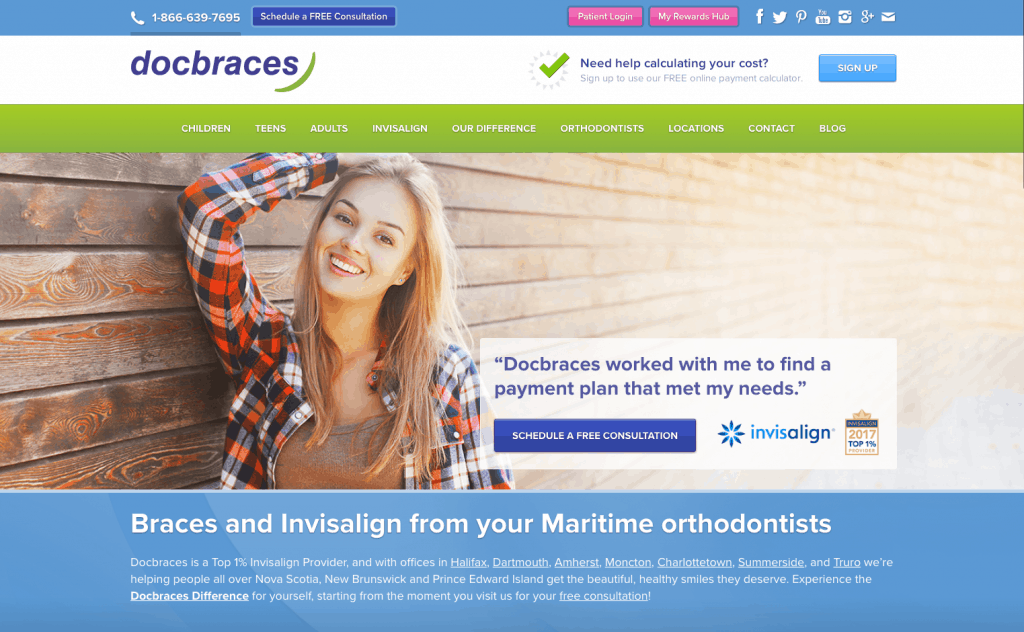Viewport: 1024px width, 632px height.
Task: Click the green checkmark badge icon
Action: [549, 69]
